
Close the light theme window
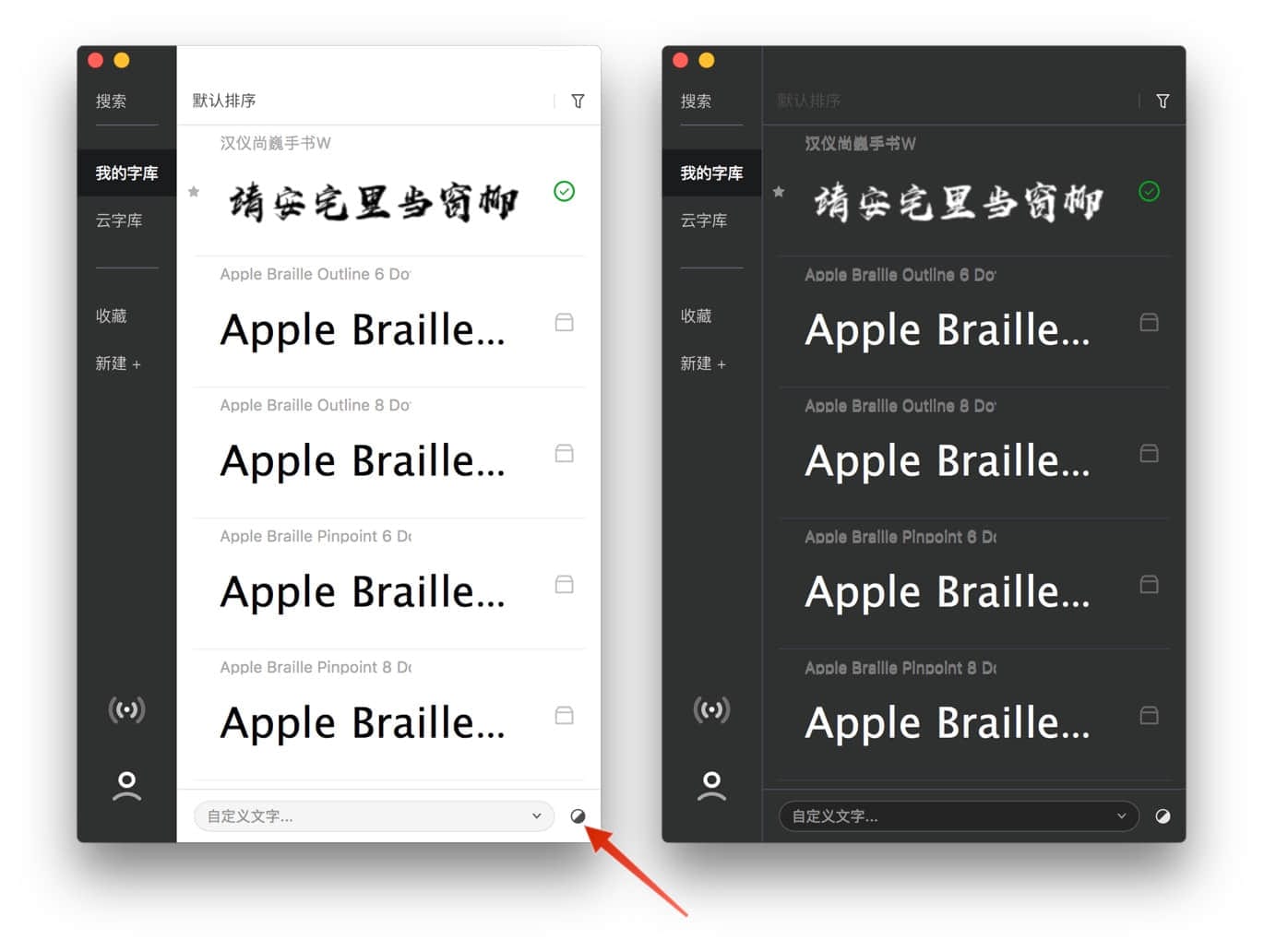tap(95, 60)
